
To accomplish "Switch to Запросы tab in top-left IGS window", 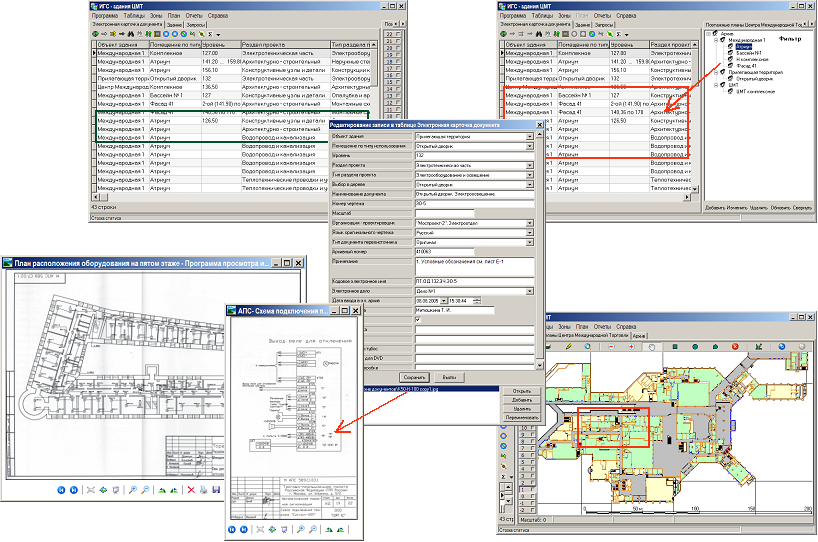I will tap(196, 25).
